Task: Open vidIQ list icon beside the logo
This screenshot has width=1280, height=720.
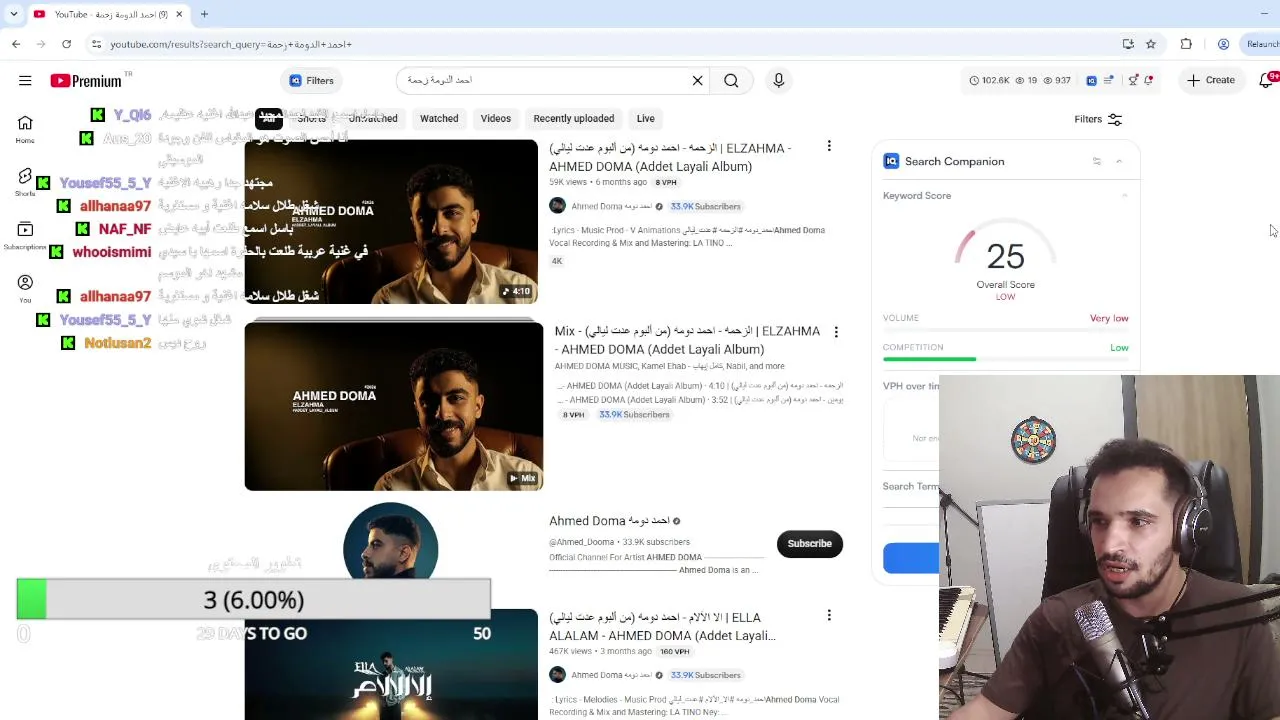Action: (1110, 80)
